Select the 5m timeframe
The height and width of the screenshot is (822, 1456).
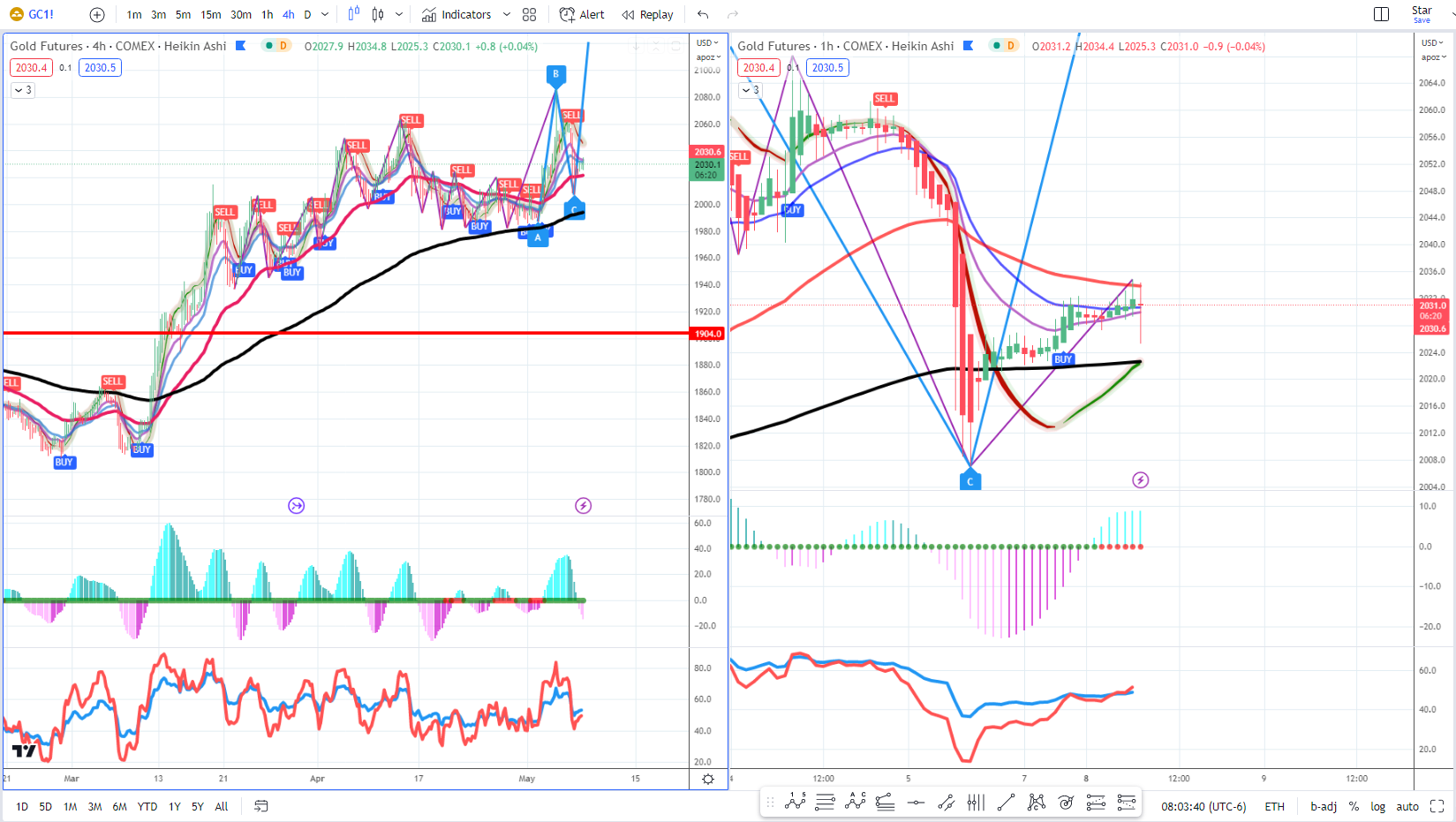click(184, 14)
